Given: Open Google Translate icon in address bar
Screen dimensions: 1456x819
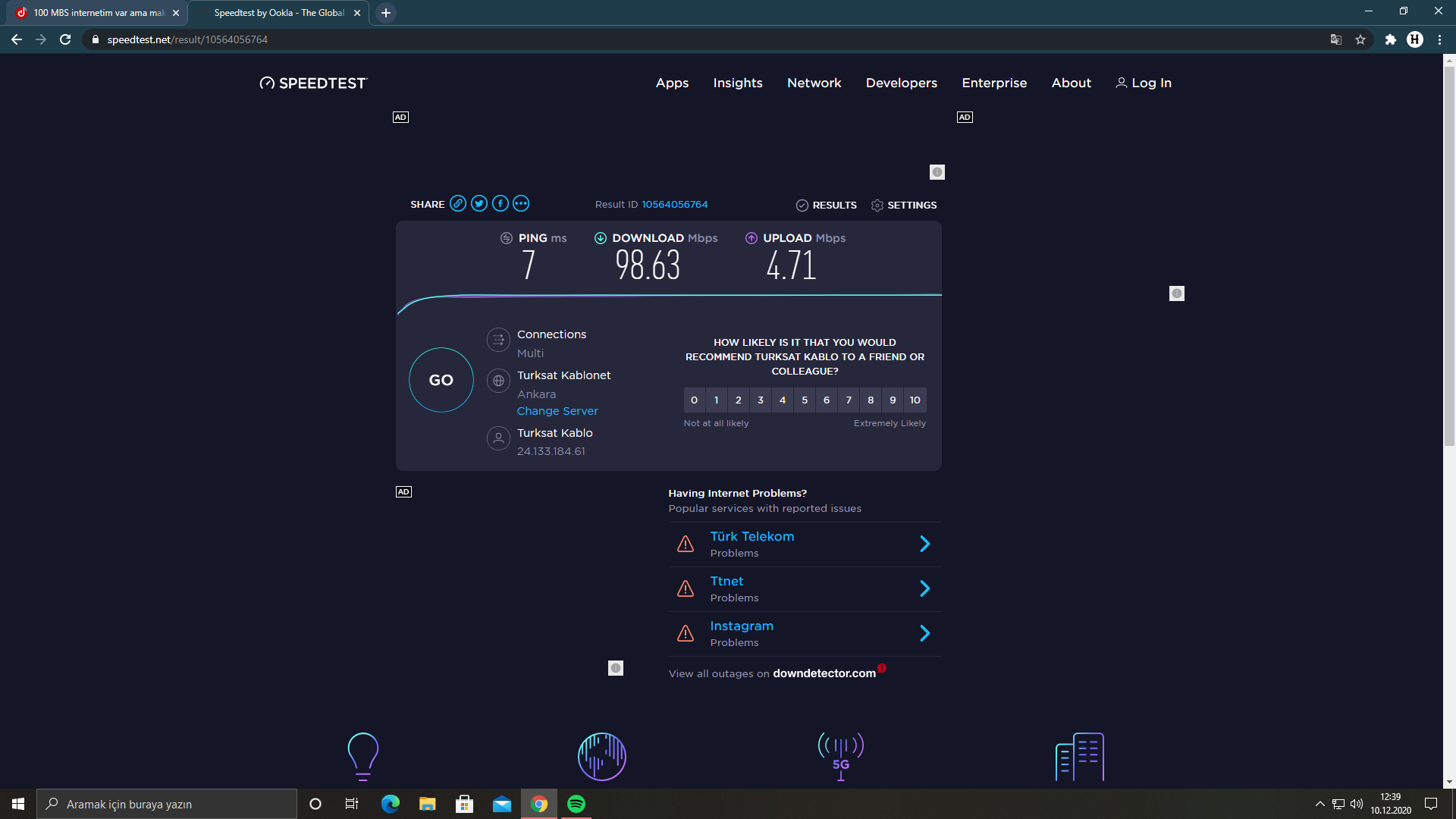Looking at the screenshot, I should tap(1336, 39).
